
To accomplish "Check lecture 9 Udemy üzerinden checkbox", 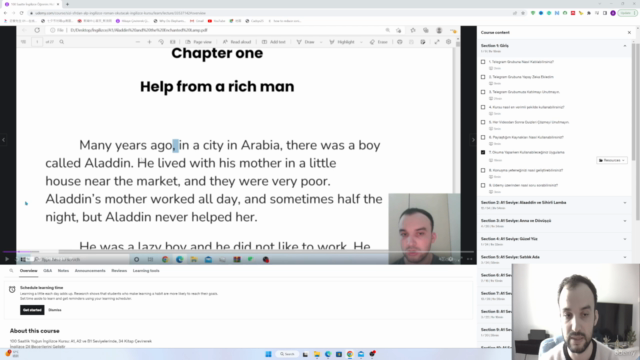I will [483, 185].
